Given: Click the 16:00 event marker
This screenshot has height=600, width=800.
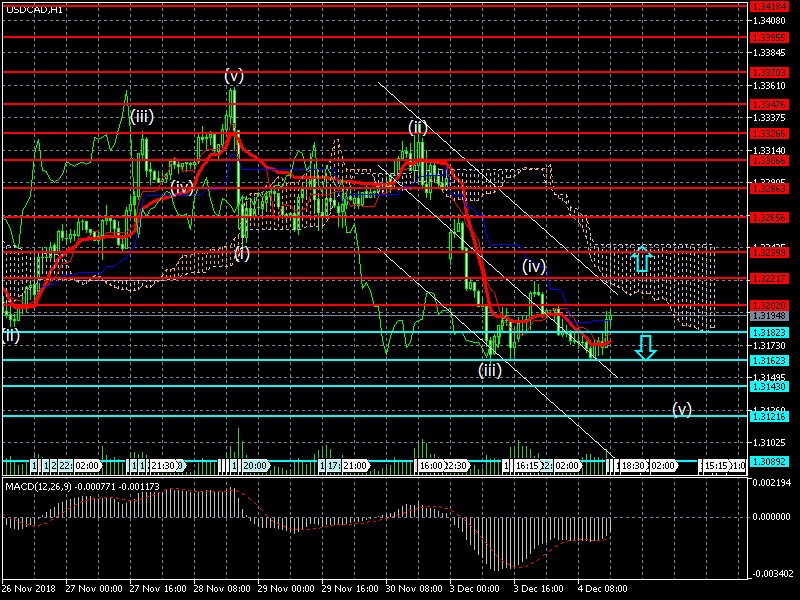Looking at the screenshot, I should 431,466.
